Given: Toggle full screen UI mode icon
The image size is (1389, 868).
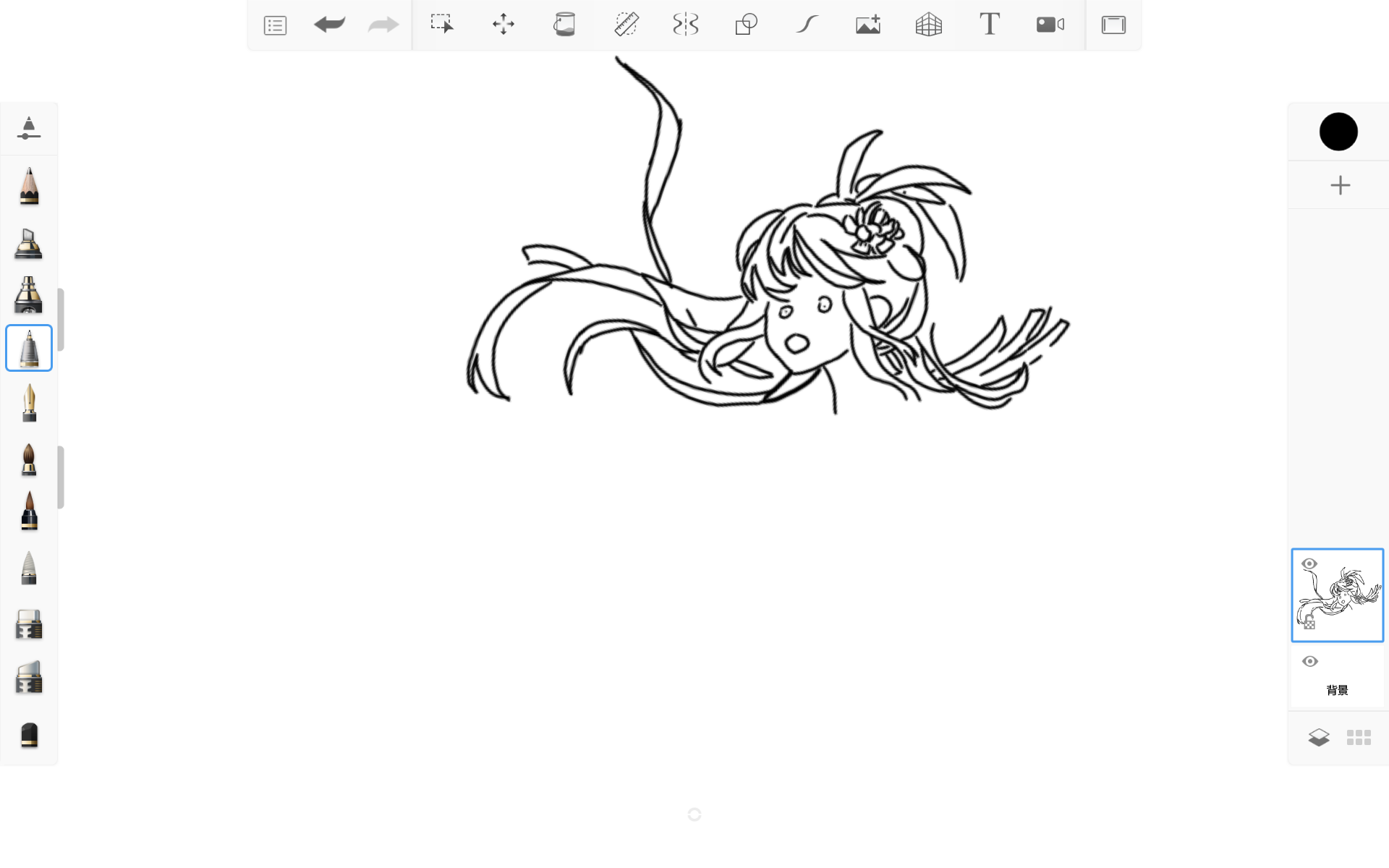Looking at the screenshot, I should tap(1113, 25).
